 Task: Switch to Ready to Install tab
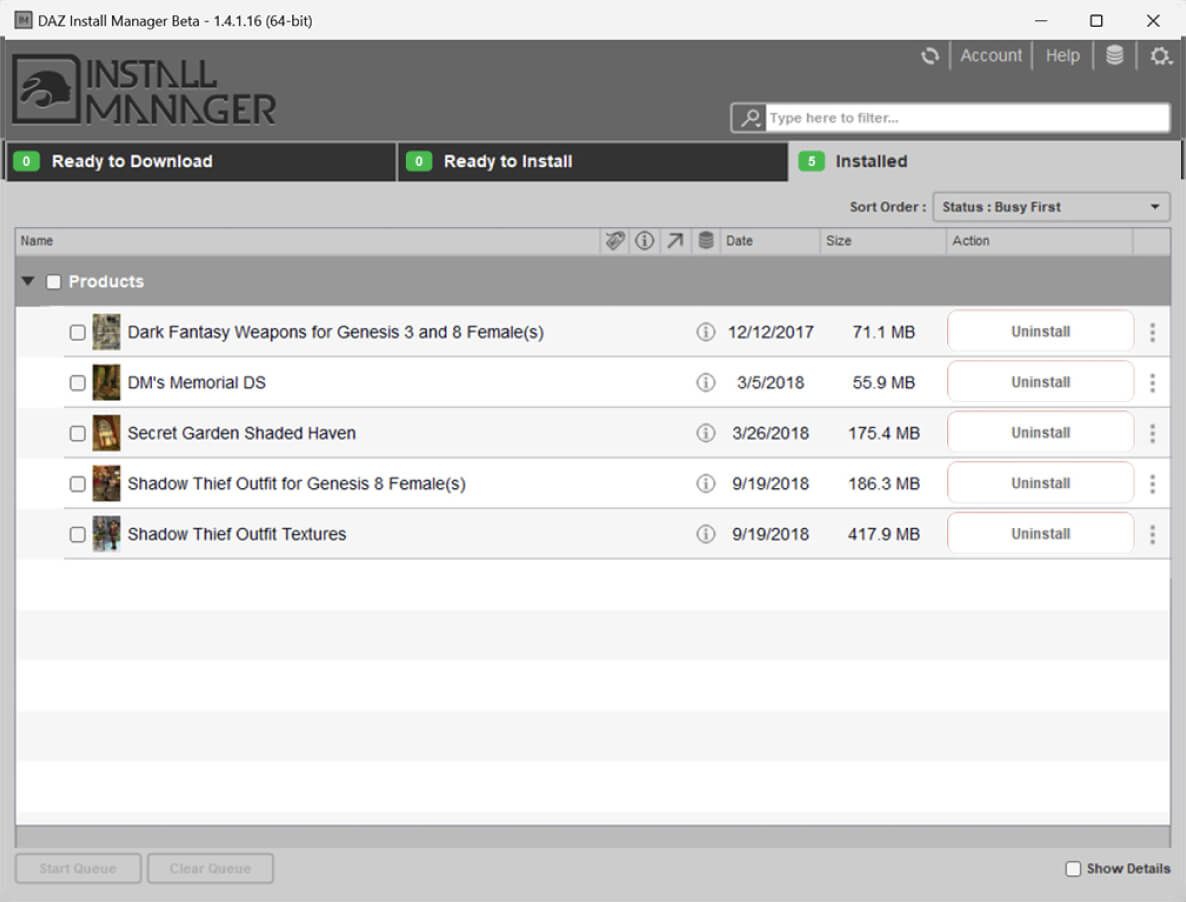coord(592,161)
